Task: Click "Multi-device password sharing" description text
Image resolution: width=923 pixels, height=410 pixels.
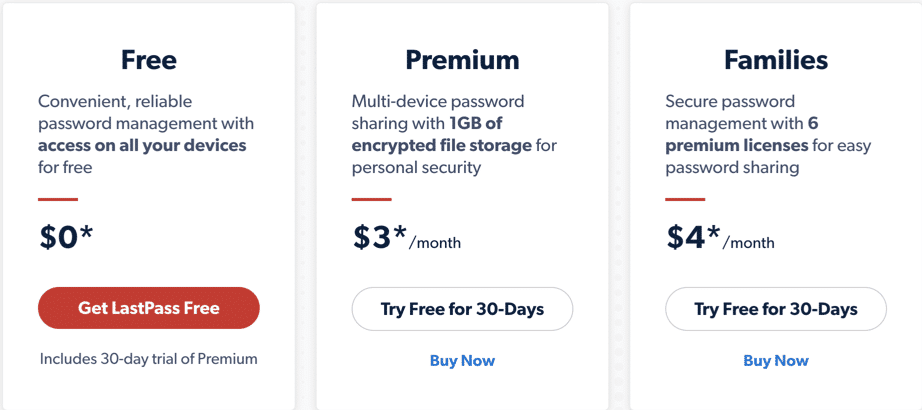Action: 438,101
